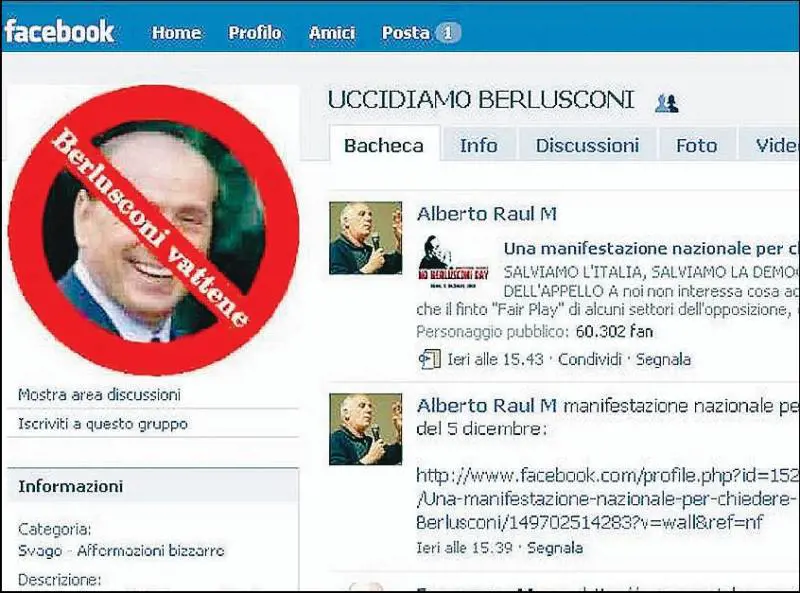Click the Posta notification badge

click(447, 33)
